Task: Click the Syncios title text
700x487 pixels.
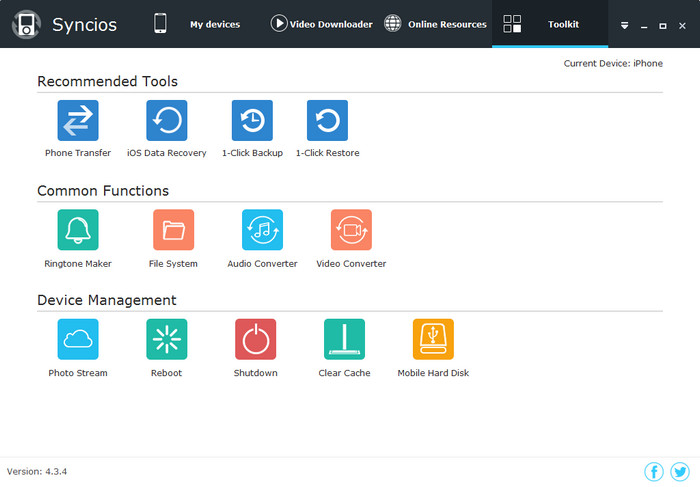Action: [x=84, y=25]
